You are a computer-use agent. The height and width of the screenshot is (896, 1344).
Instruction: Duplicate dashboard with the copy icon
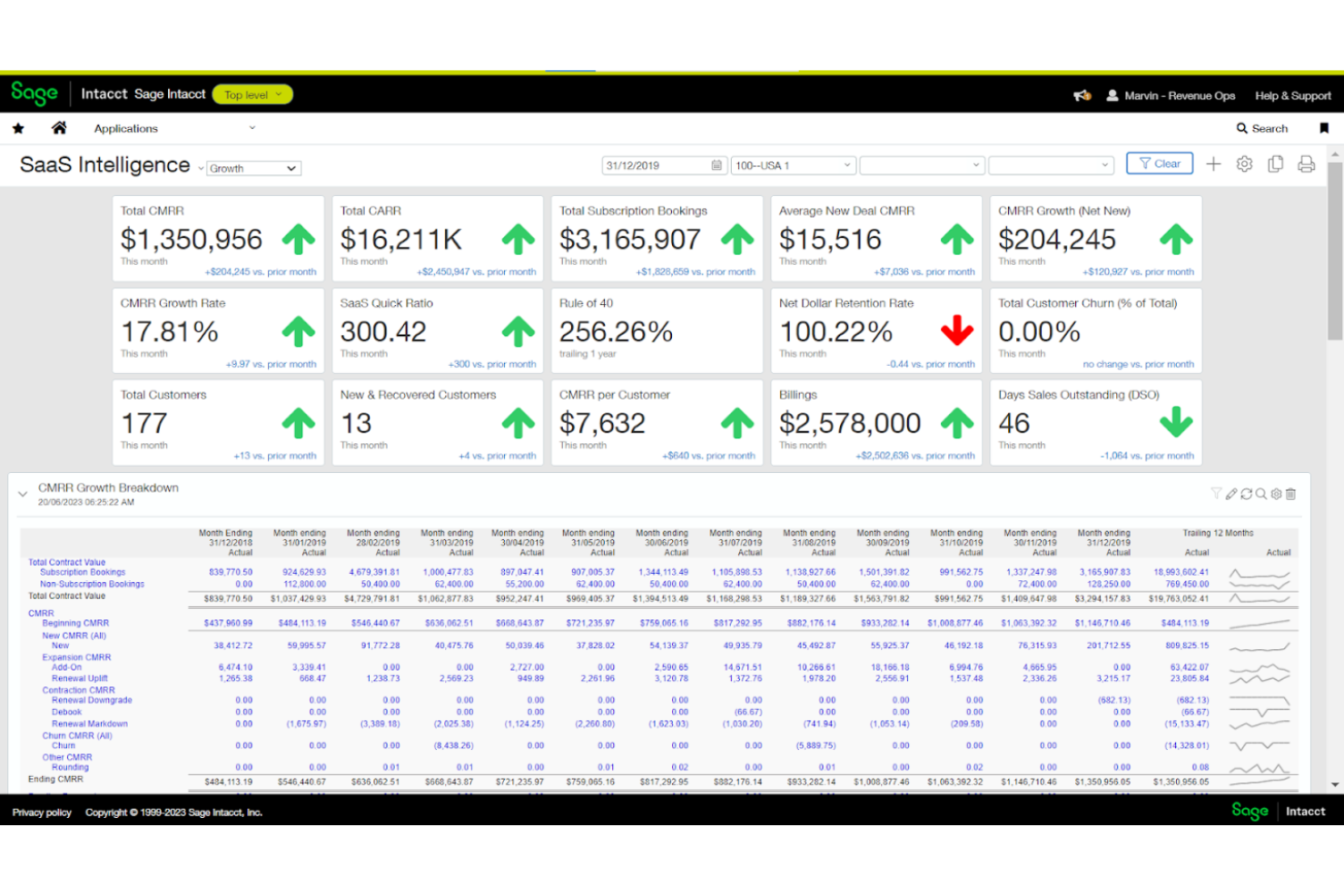1275,164
